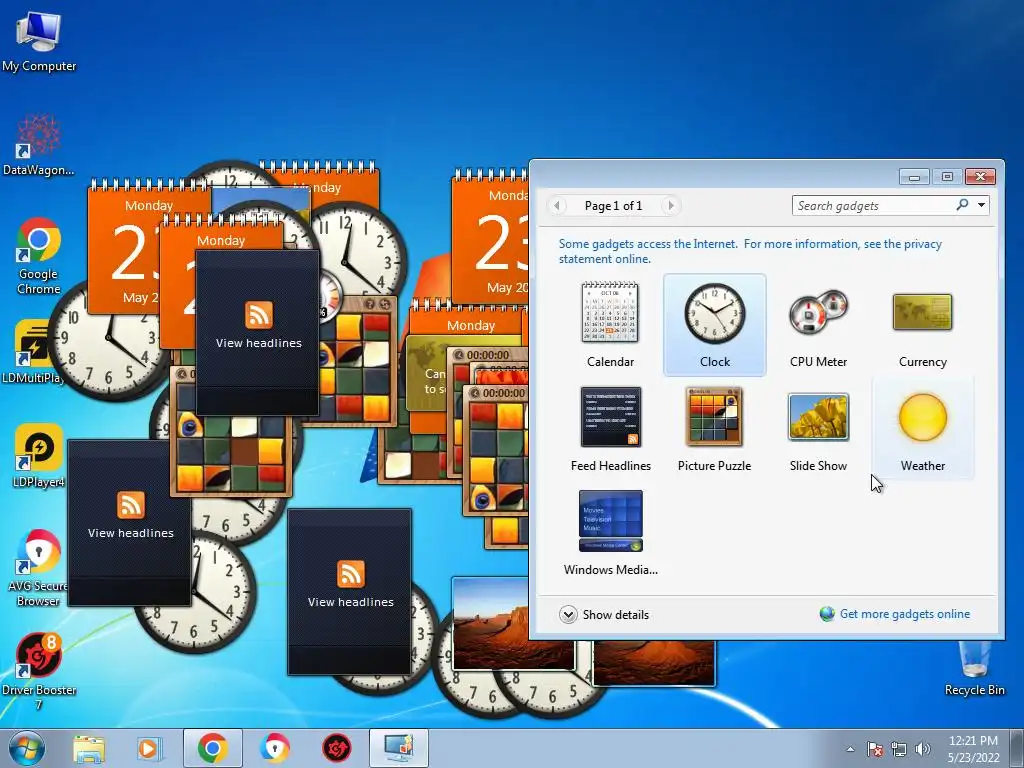Click View headlines on the top feed gadget

(259, 343)
